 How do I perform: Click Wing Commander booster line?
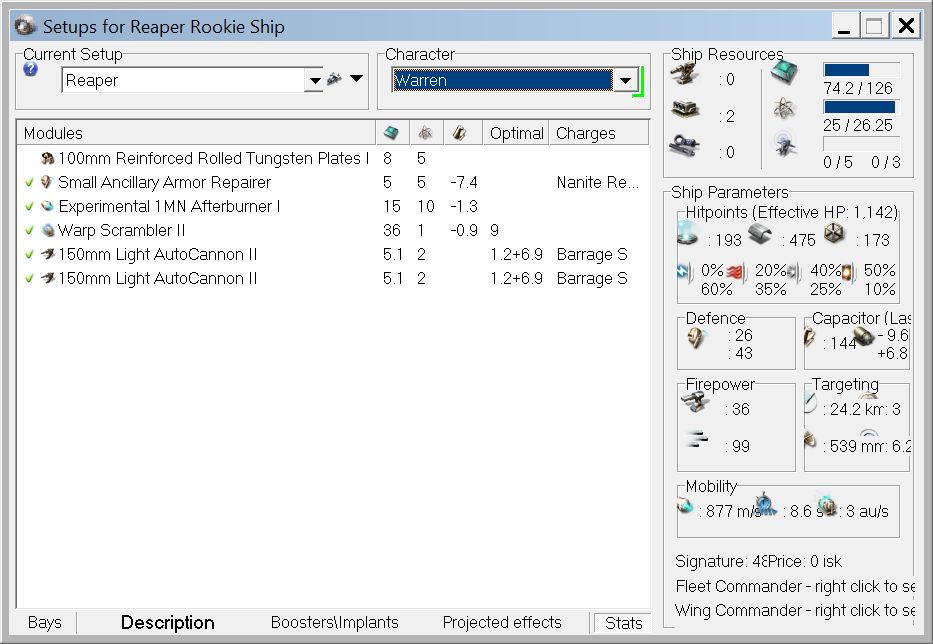tap(795, 610)
